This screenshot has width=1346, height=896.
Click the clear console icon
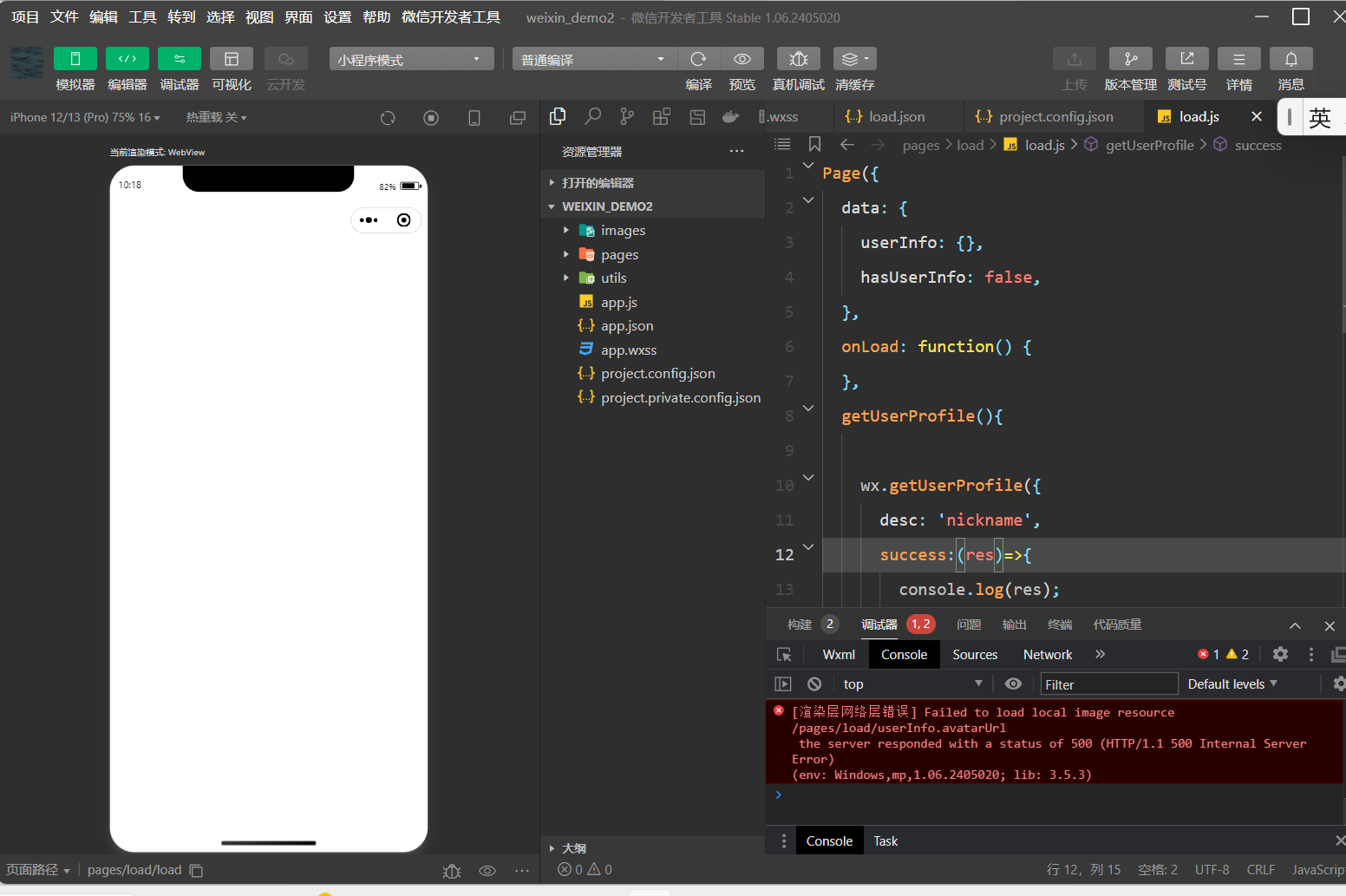pos(814,683)
